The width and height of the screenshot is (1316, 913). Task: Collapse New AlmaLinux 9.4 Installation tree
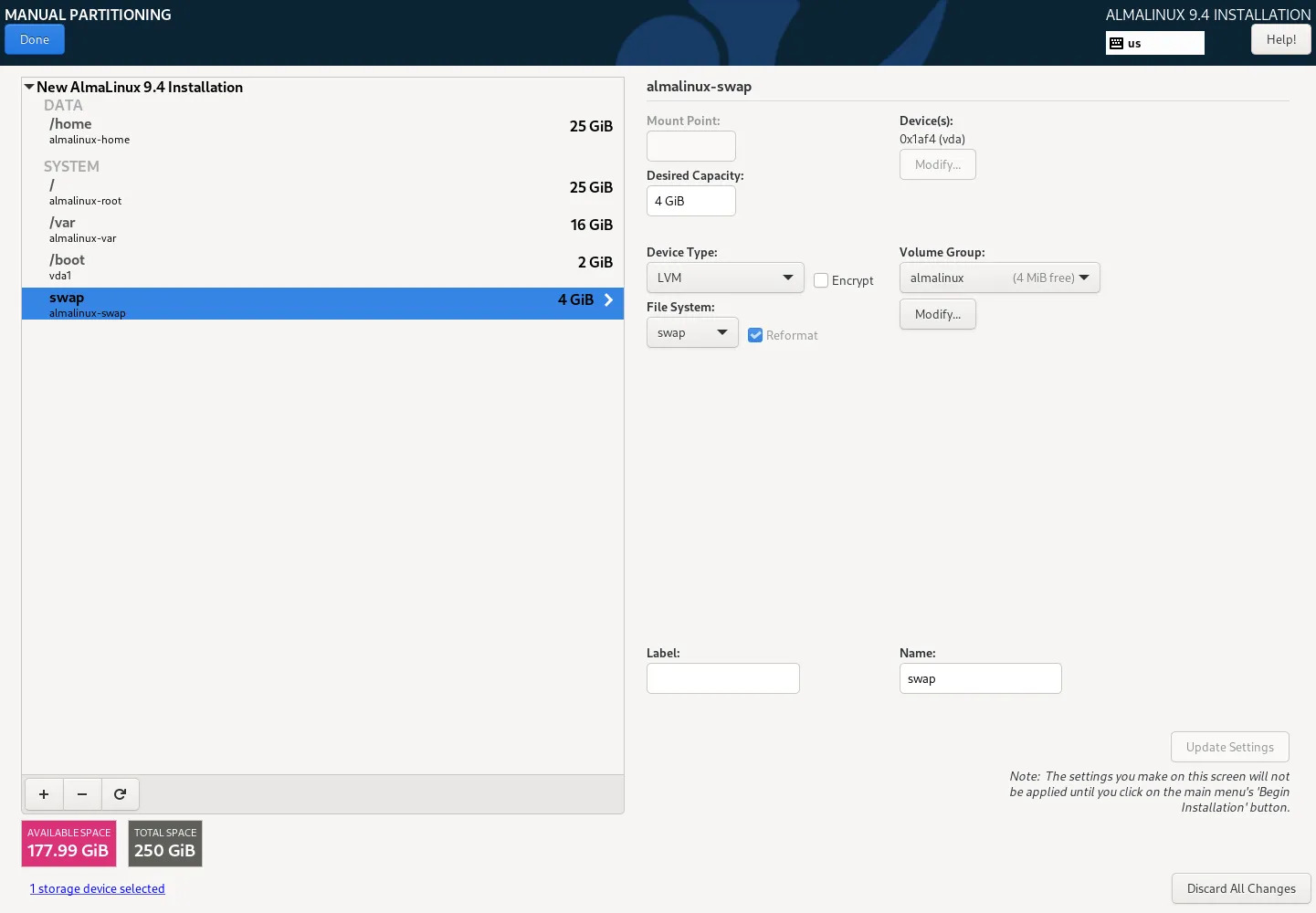[x=29, y=87]
